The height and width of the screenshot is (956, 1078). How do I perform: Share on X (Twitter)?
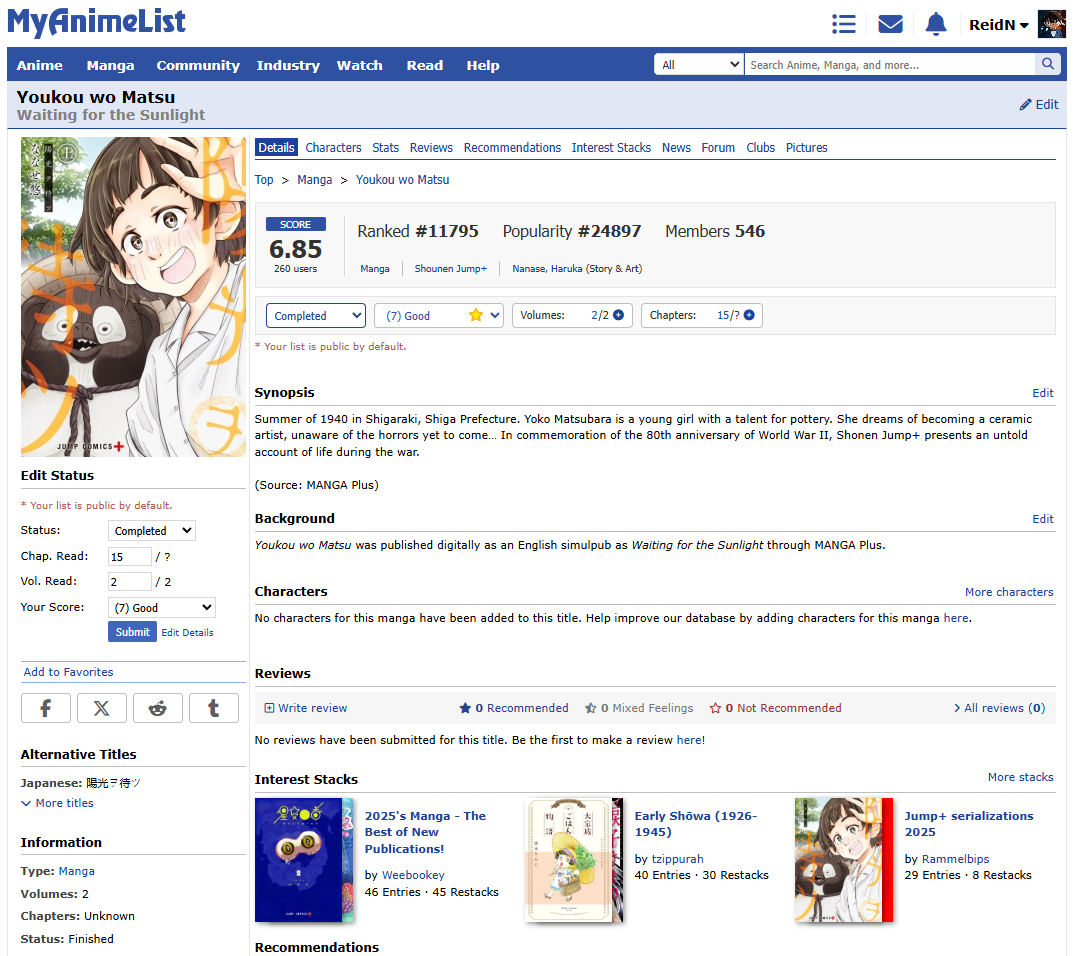pyautogui.click(x=102, y=708)
